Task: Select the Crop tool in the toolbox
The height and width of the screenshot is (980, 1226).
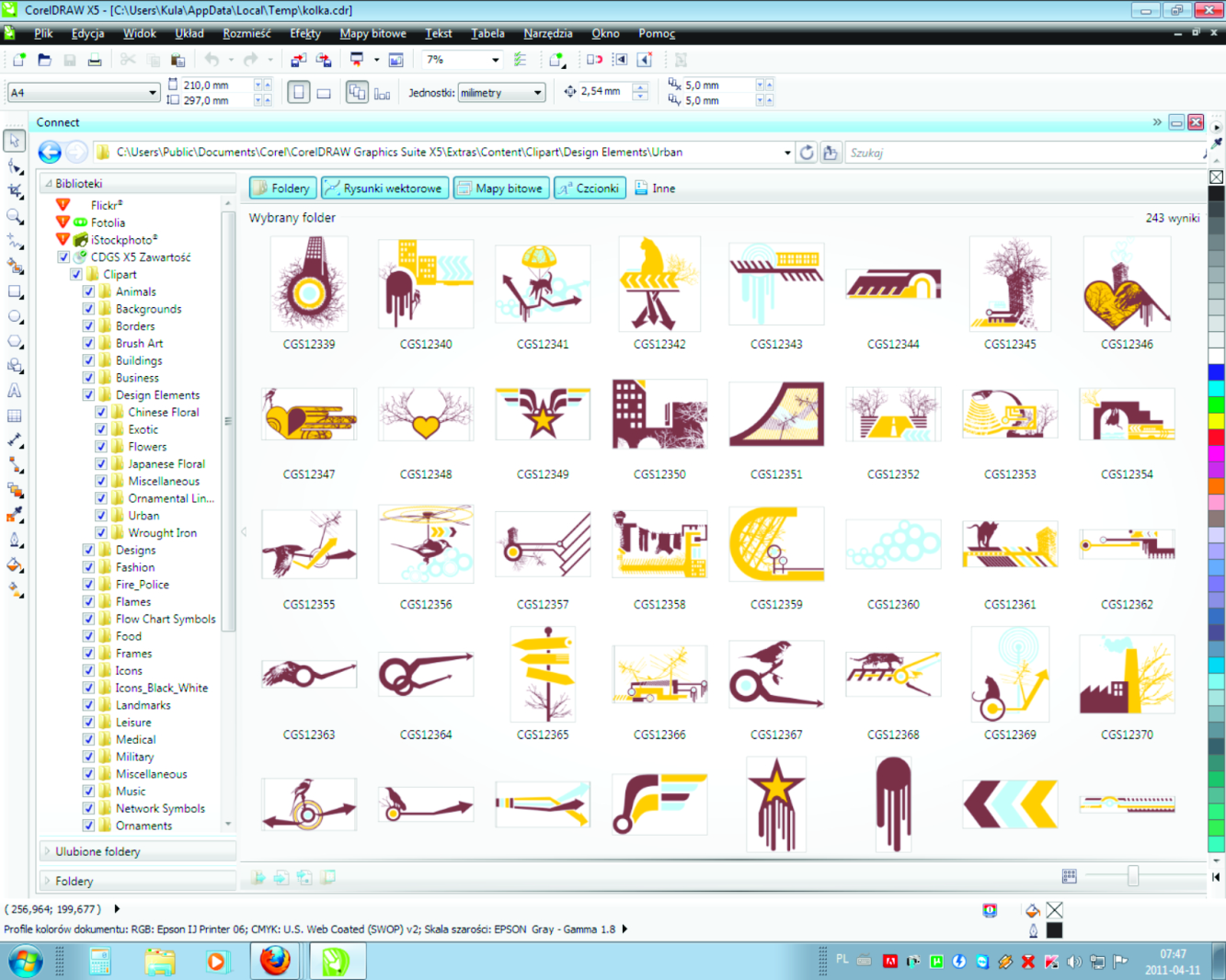Action: 15,191
